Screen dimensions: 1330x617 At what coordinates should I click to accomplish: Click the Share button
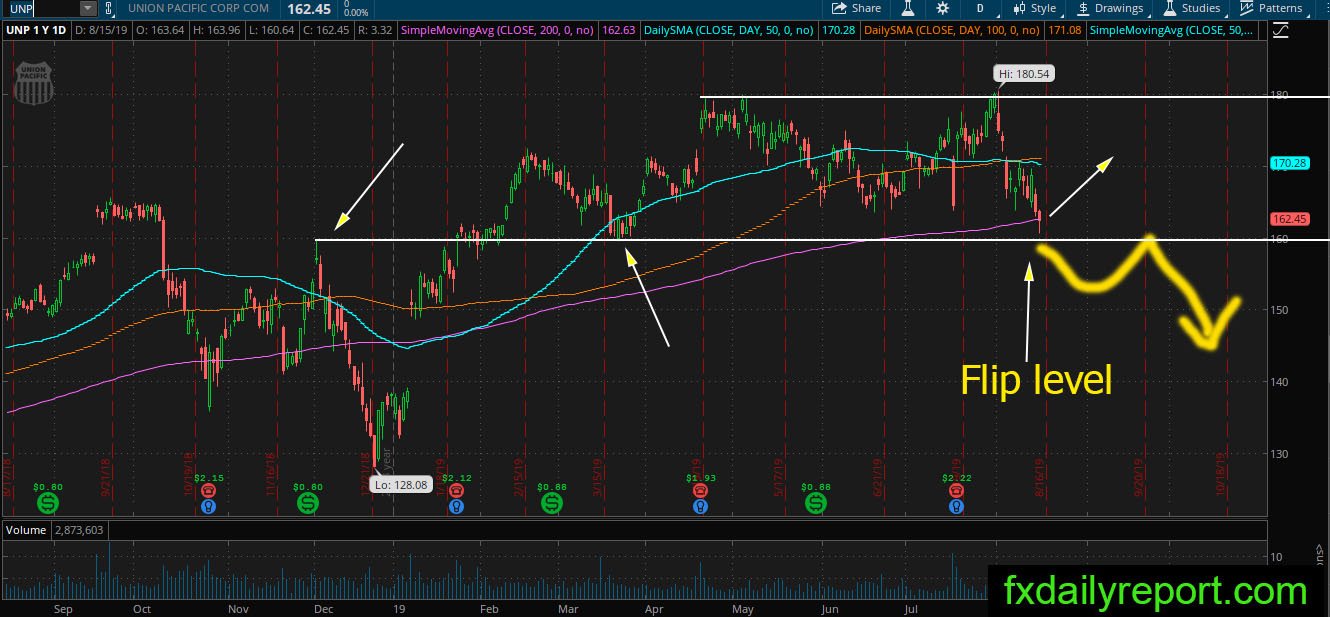point(858,8)
